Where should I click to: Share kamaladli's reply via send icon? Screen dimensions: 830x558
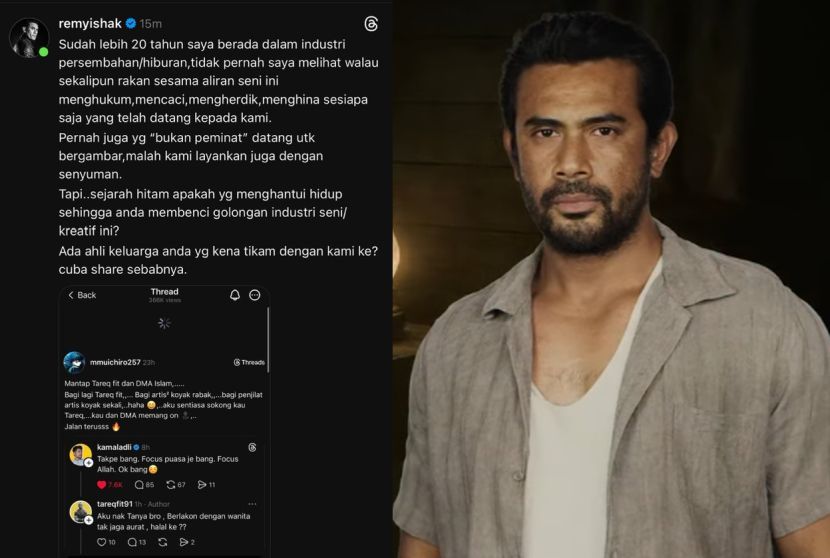click(x=202, y=484)
